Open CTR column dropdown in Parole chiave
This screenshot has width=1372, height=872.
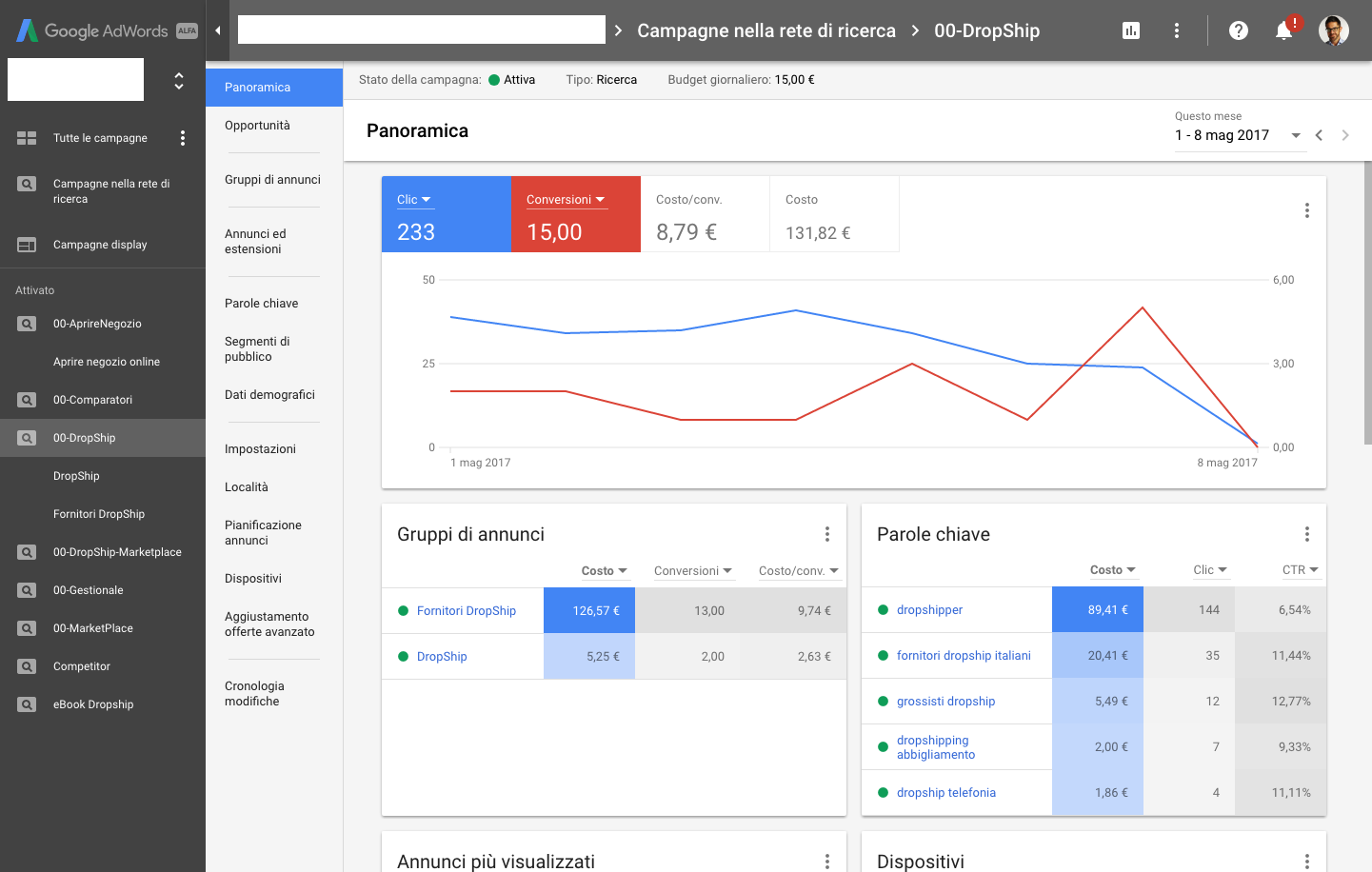tap(1301, 570)
